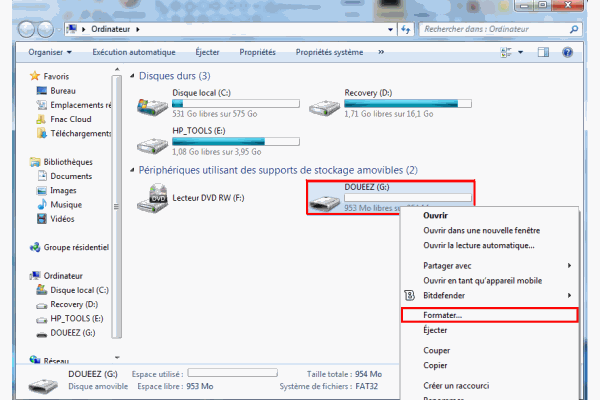The image size is (600, 400).
Task: Click Ordinateur in the breadcrumb path
Action: (x=111, y=29)
